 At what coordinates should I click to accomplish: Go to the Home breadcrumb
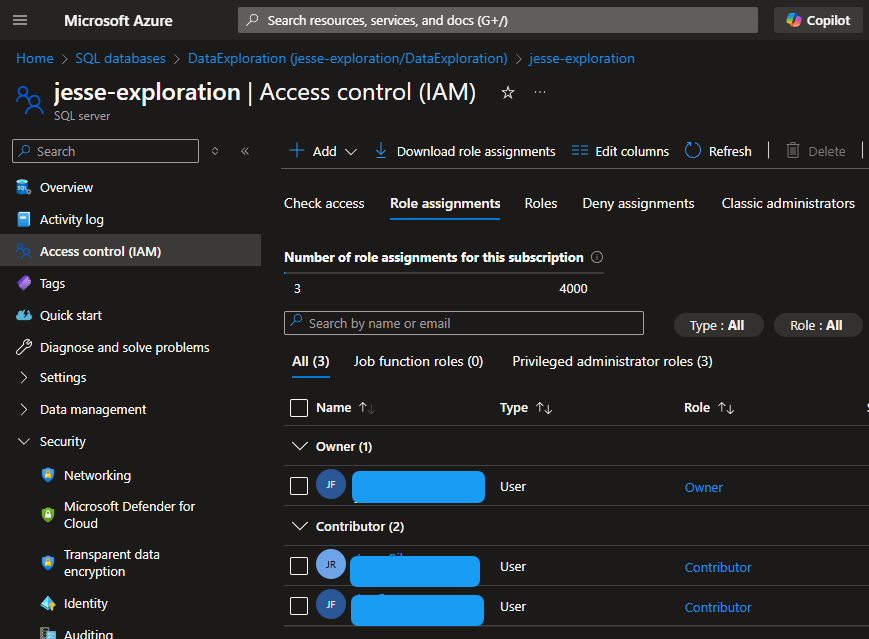35,58
